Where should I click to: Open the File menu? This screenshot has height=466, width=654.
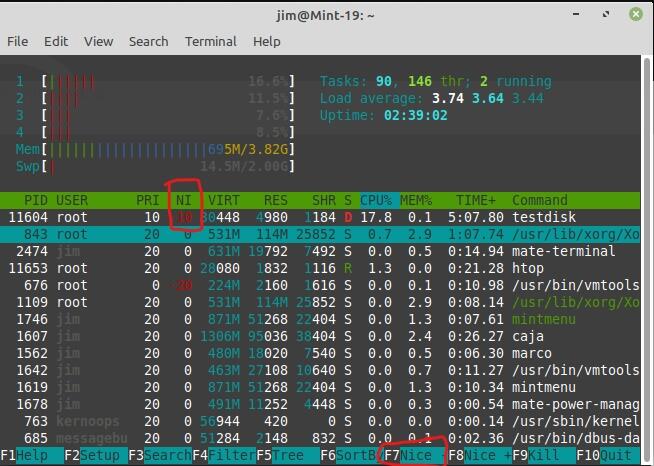[x=18, y=42]
